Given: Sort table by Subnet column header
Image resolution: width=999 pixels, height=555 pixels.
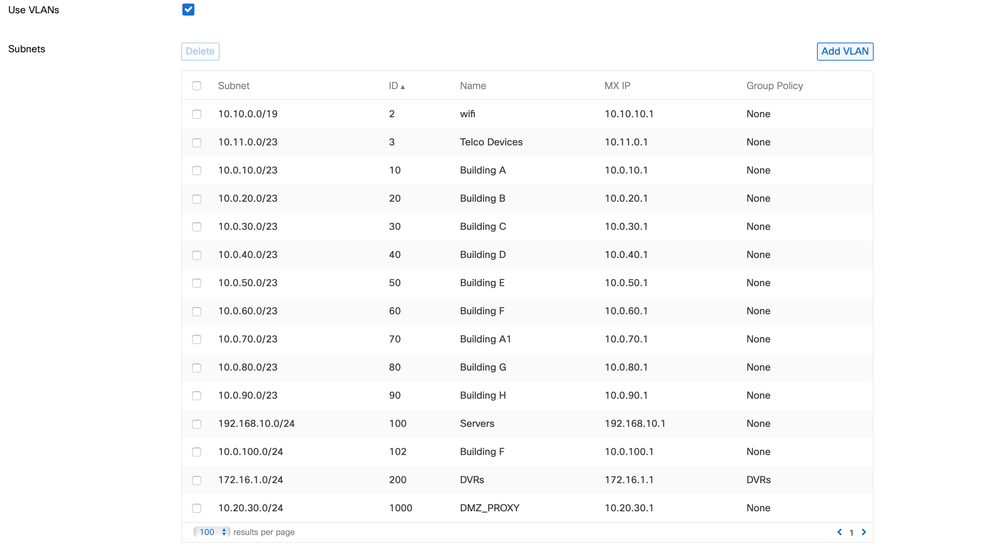Looking at the screenshot, I should tap(234, 86).
